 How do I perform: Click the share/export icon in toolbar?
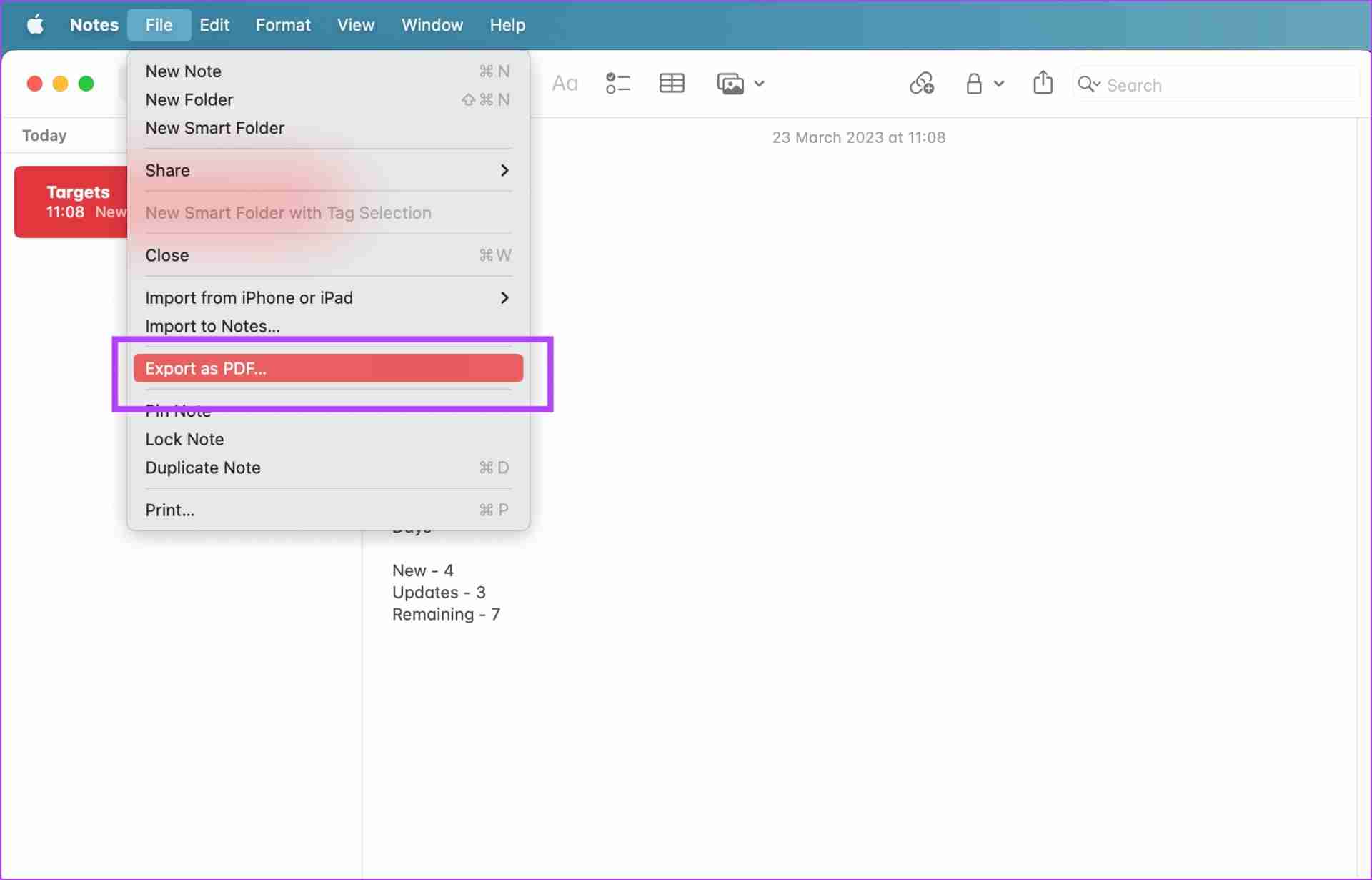tap(1043, 84)
